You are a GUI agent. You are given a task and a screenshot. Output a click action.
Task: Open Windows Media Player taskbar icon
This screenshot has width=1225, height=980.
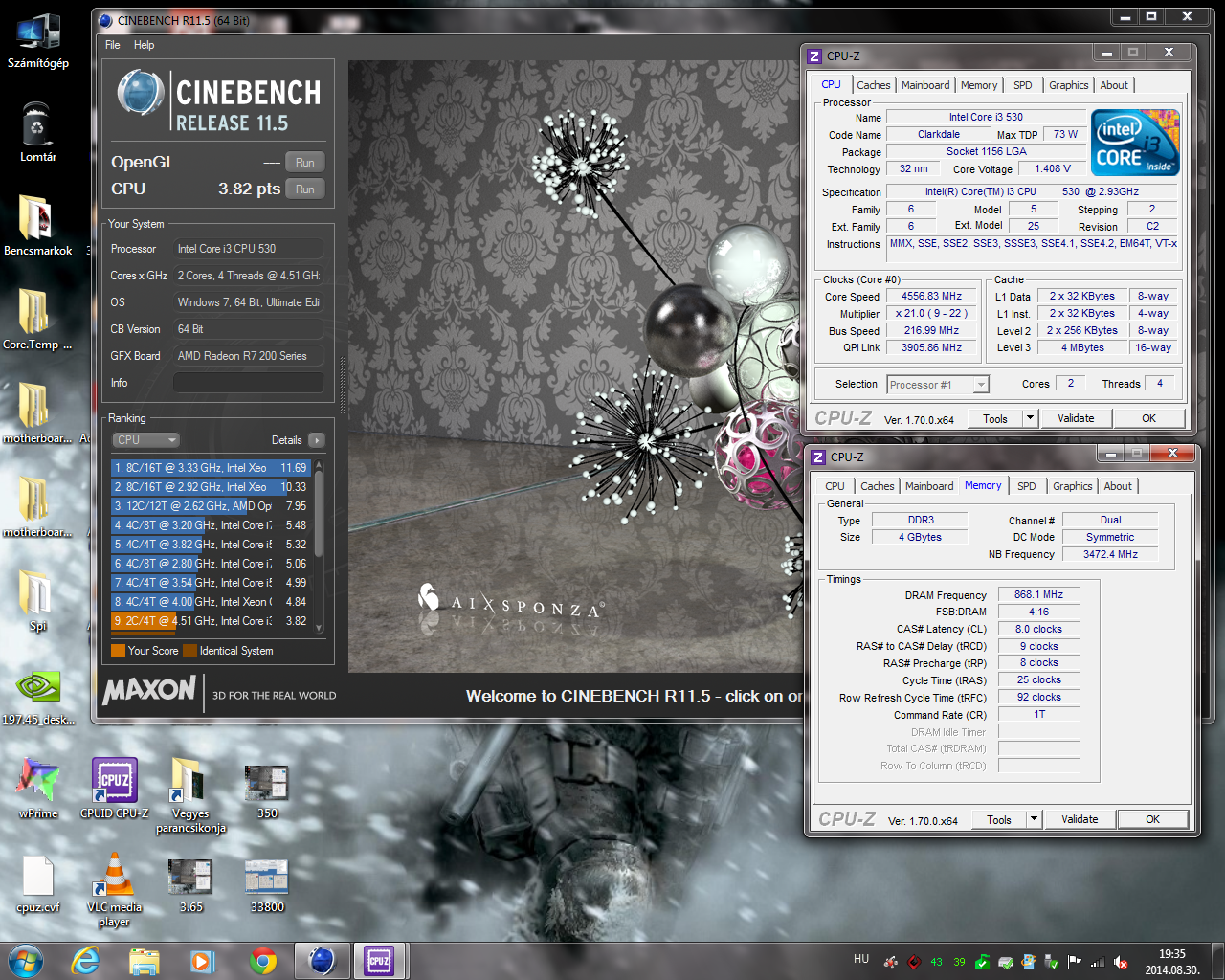[203, 961]
